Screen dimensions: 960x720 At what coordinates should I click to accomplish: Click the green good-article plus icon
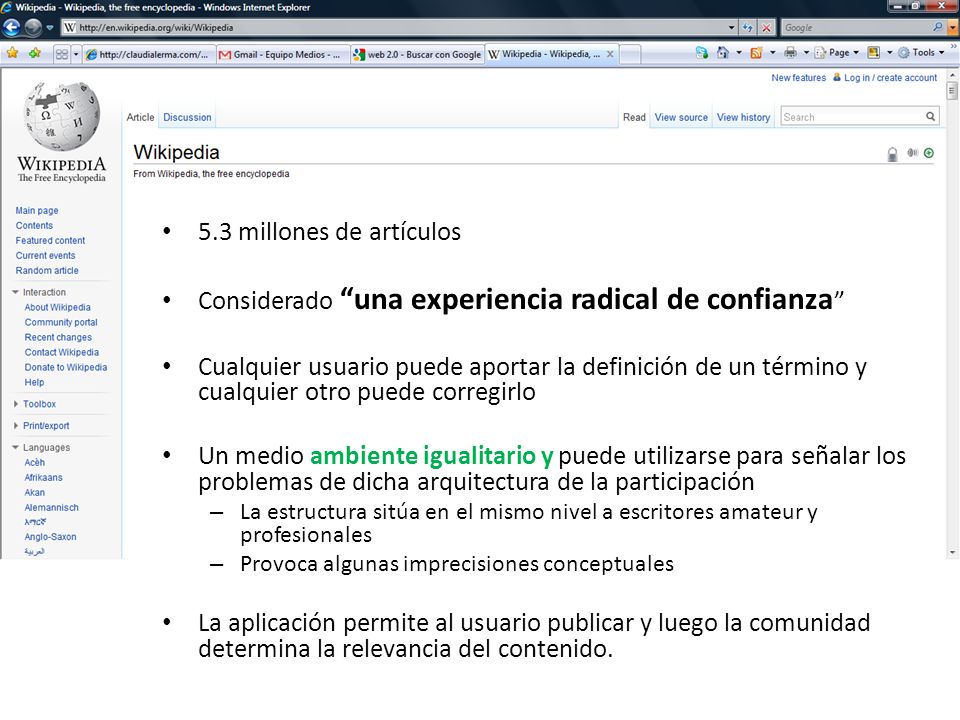click(929, 153)
